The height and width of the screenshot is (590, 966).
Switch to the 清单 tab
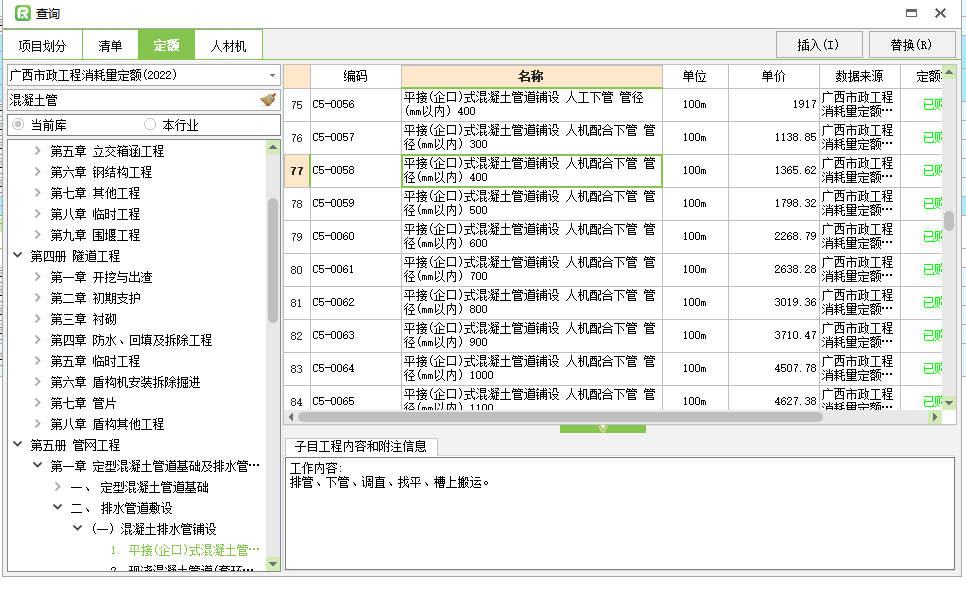point(110,45)
